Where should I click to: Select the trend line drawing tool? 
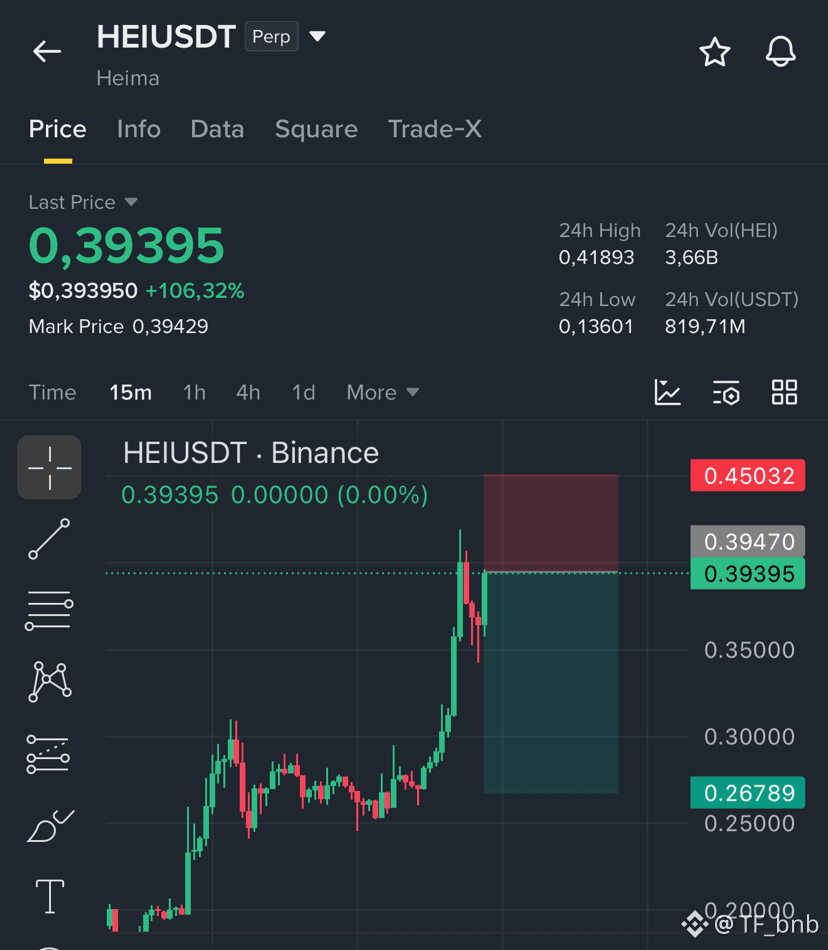coord(49,539)
